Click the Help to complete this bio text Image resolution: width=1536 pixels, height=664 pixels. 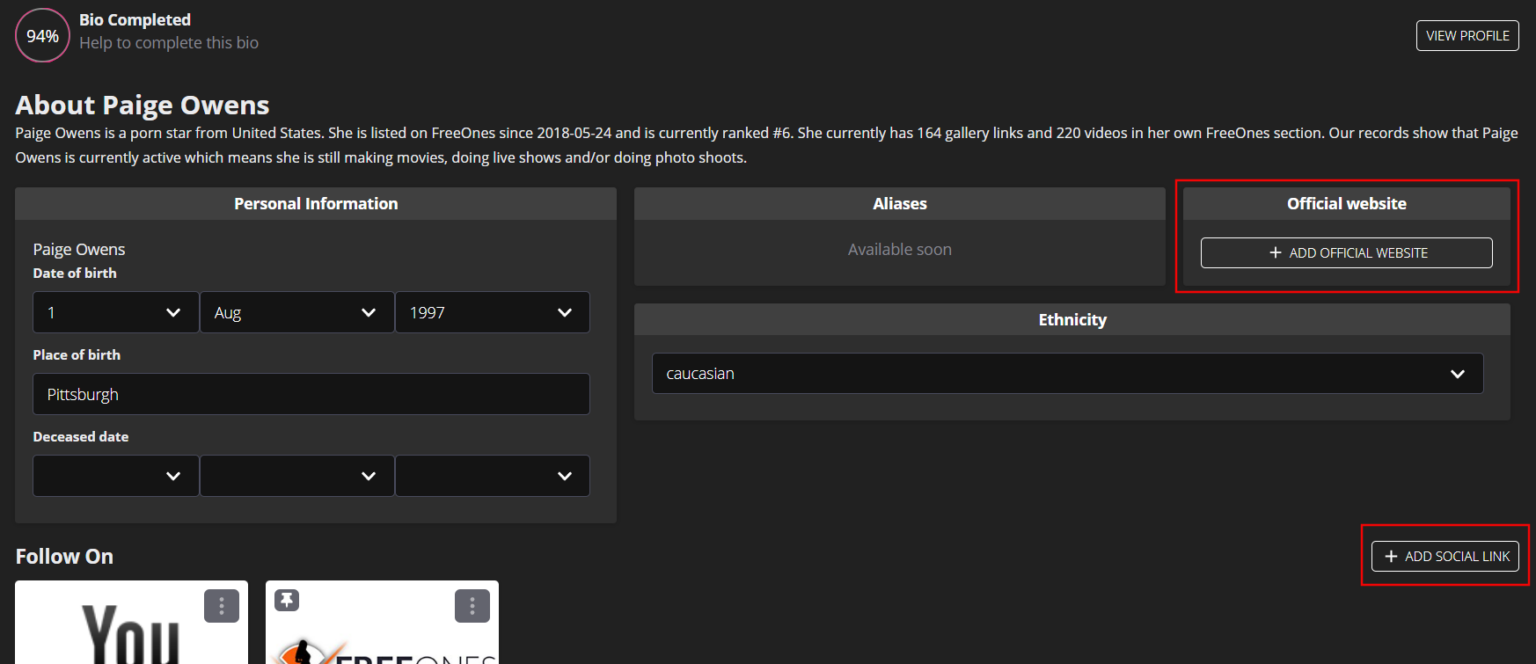pyautogui.click(x=169, y=43)
